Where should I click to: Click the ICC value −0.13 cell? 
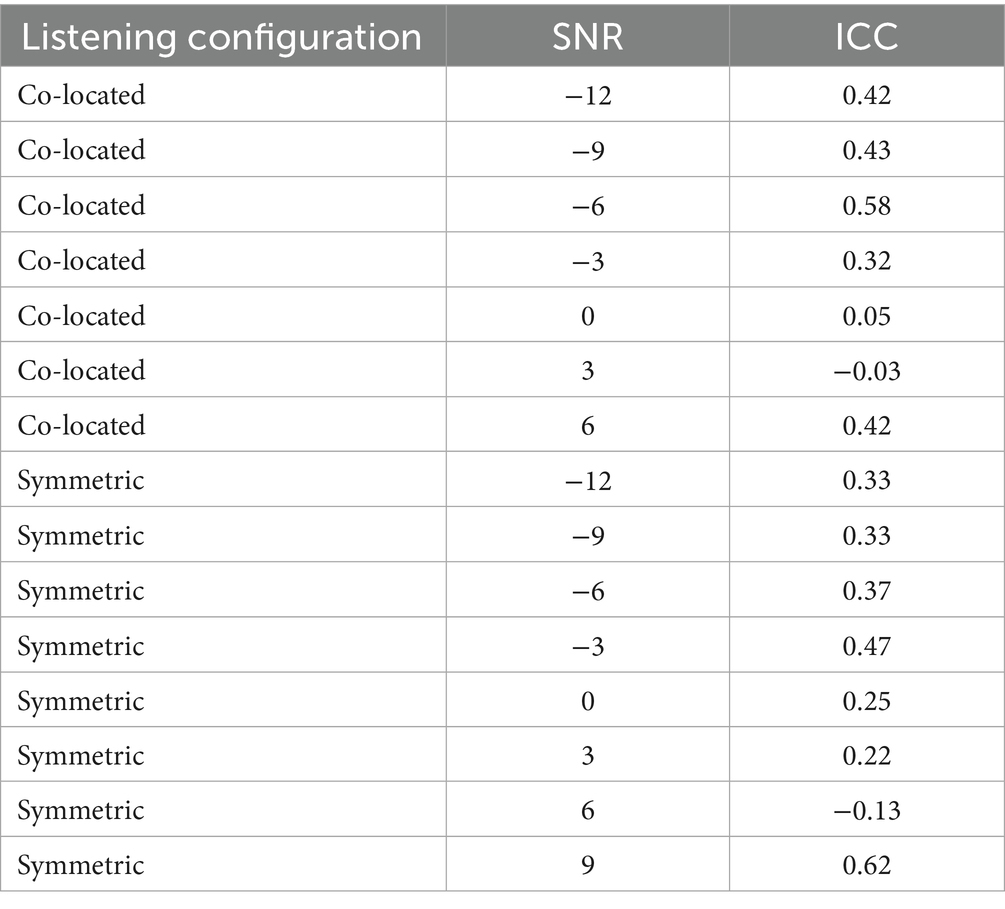tap(866, 810)
